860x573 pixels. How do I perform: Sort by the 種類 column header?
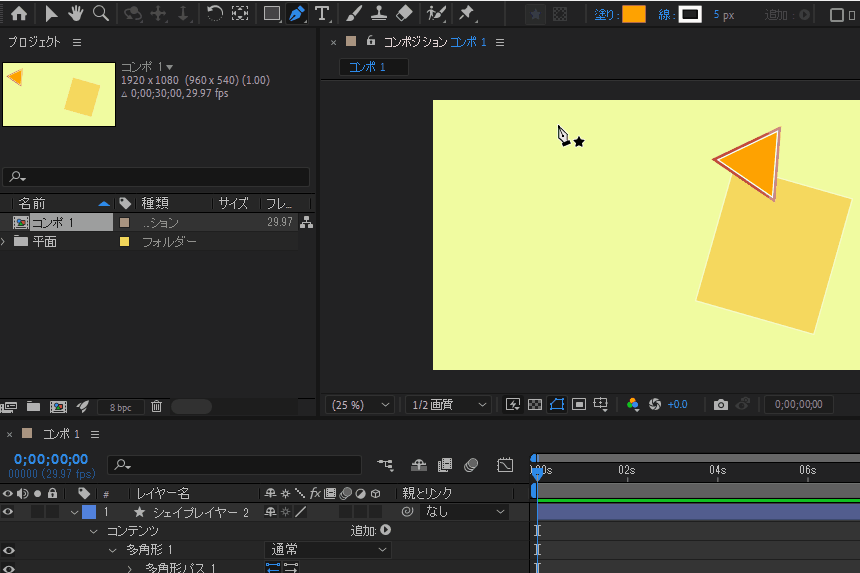click(x=155, y=203)
